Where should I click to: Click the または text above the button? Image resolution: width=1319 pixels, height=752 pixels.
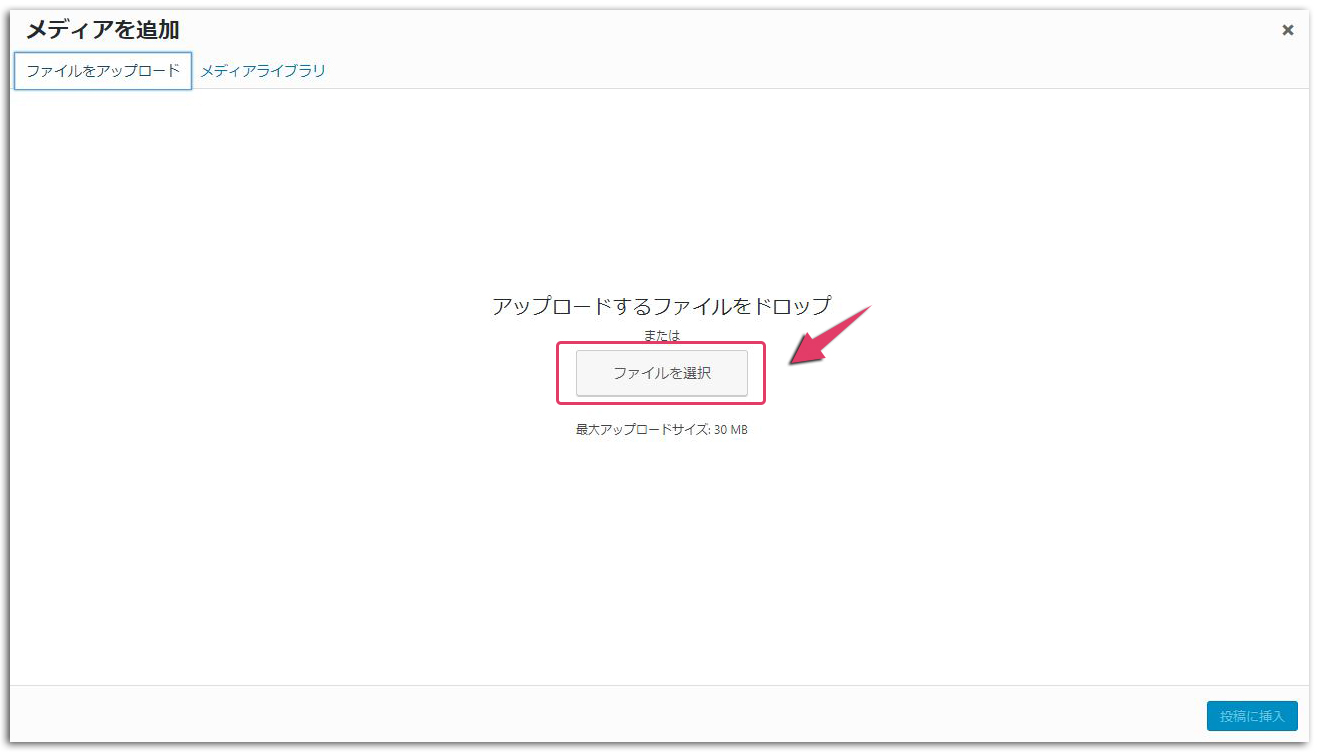click(661, 336)
